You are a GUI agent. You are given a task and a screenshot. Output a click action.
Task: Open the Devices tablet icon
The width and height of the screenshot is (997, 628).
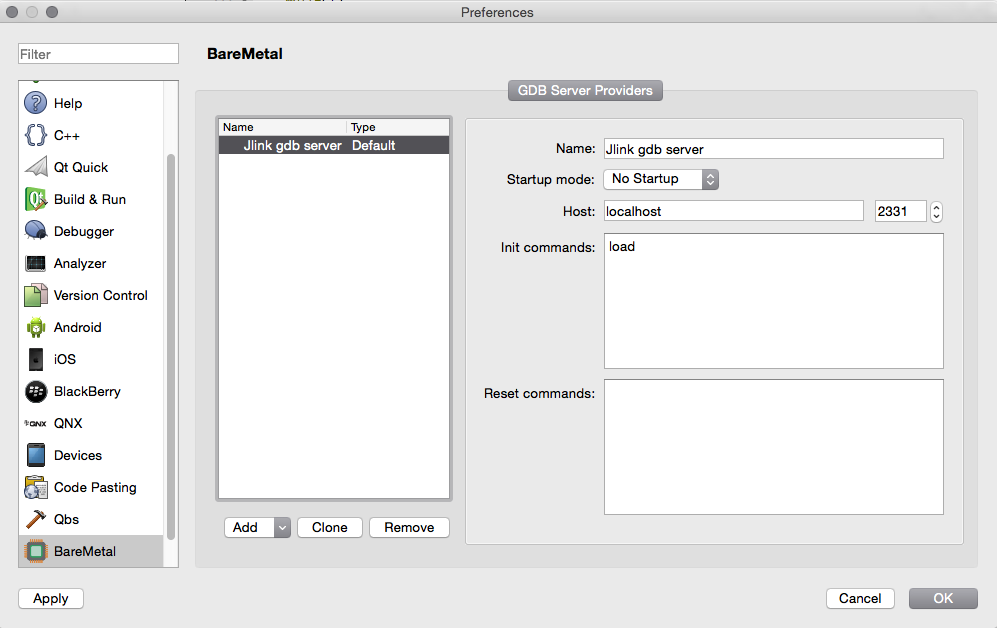point(36,455)
